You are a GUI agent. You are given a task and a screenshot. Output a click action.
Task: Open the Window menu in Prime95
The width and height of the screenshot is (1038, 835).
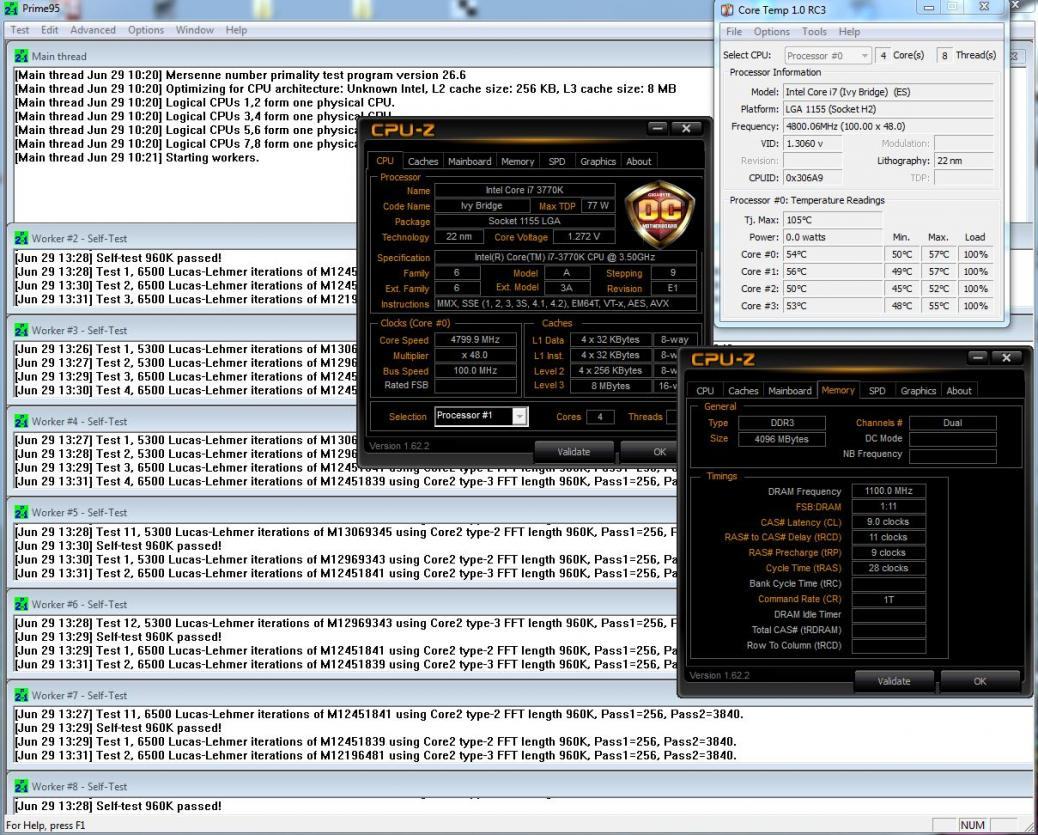click(195, 30)
